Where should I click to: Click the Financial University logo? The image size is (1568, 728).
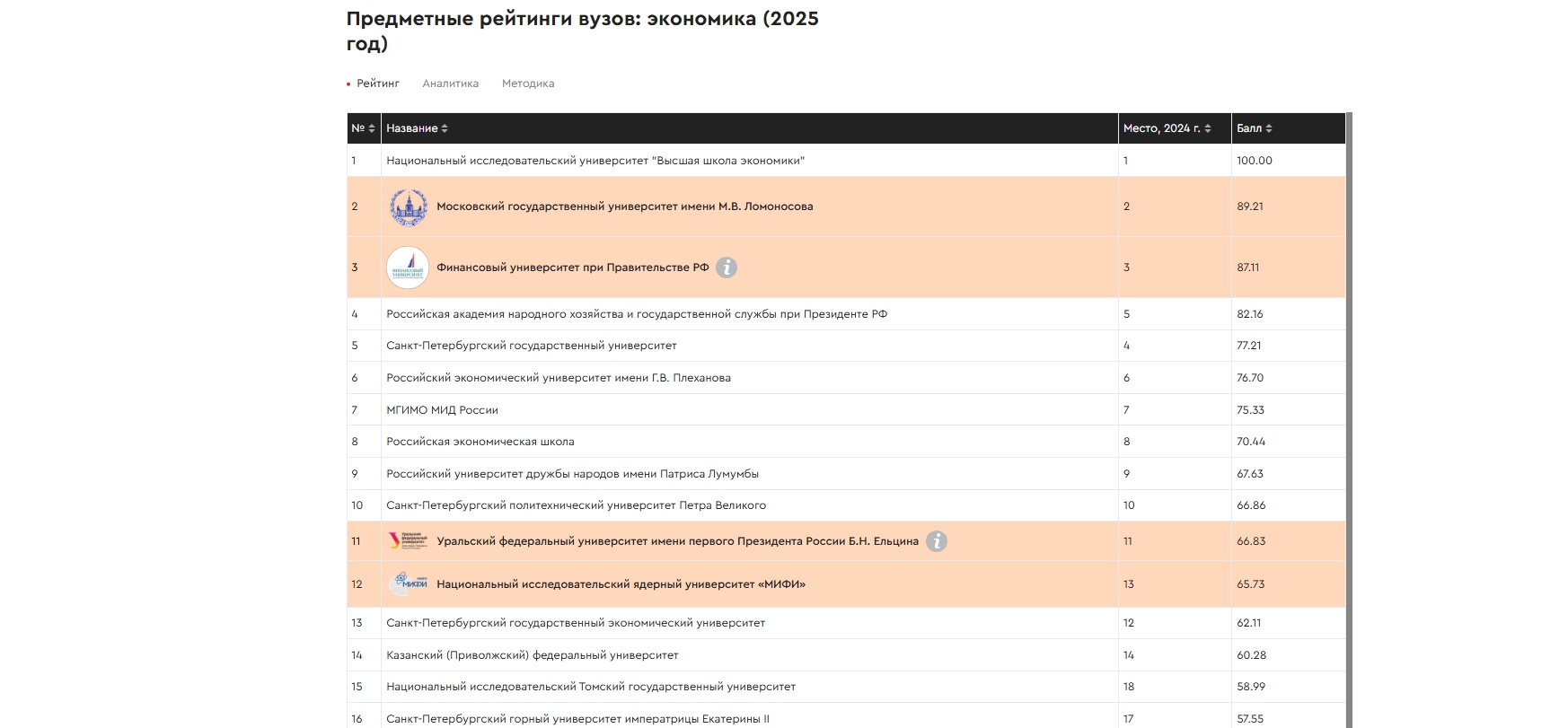click(x=408, y=268)
